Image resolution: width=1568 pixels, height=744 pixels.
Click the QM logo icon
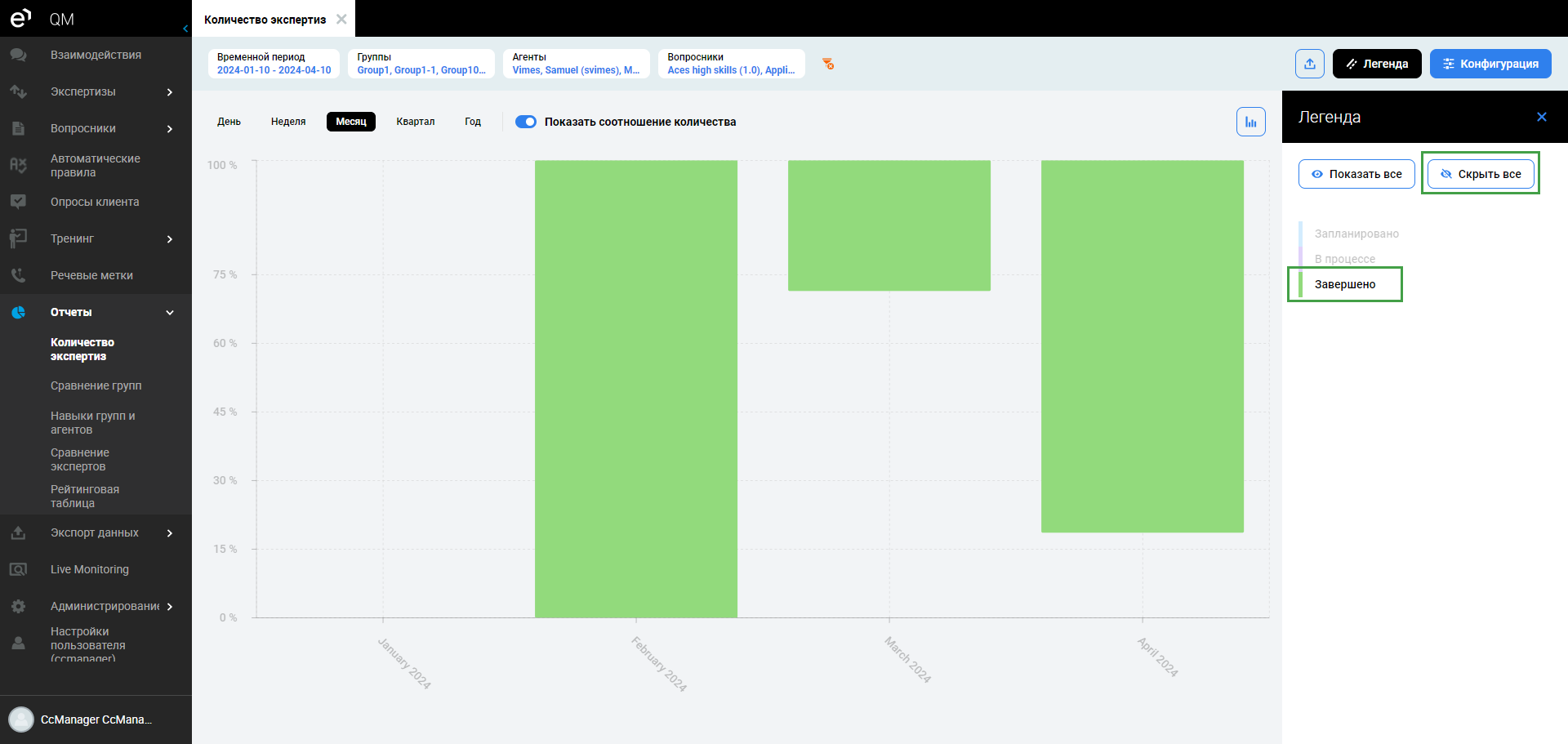[20, 18]
